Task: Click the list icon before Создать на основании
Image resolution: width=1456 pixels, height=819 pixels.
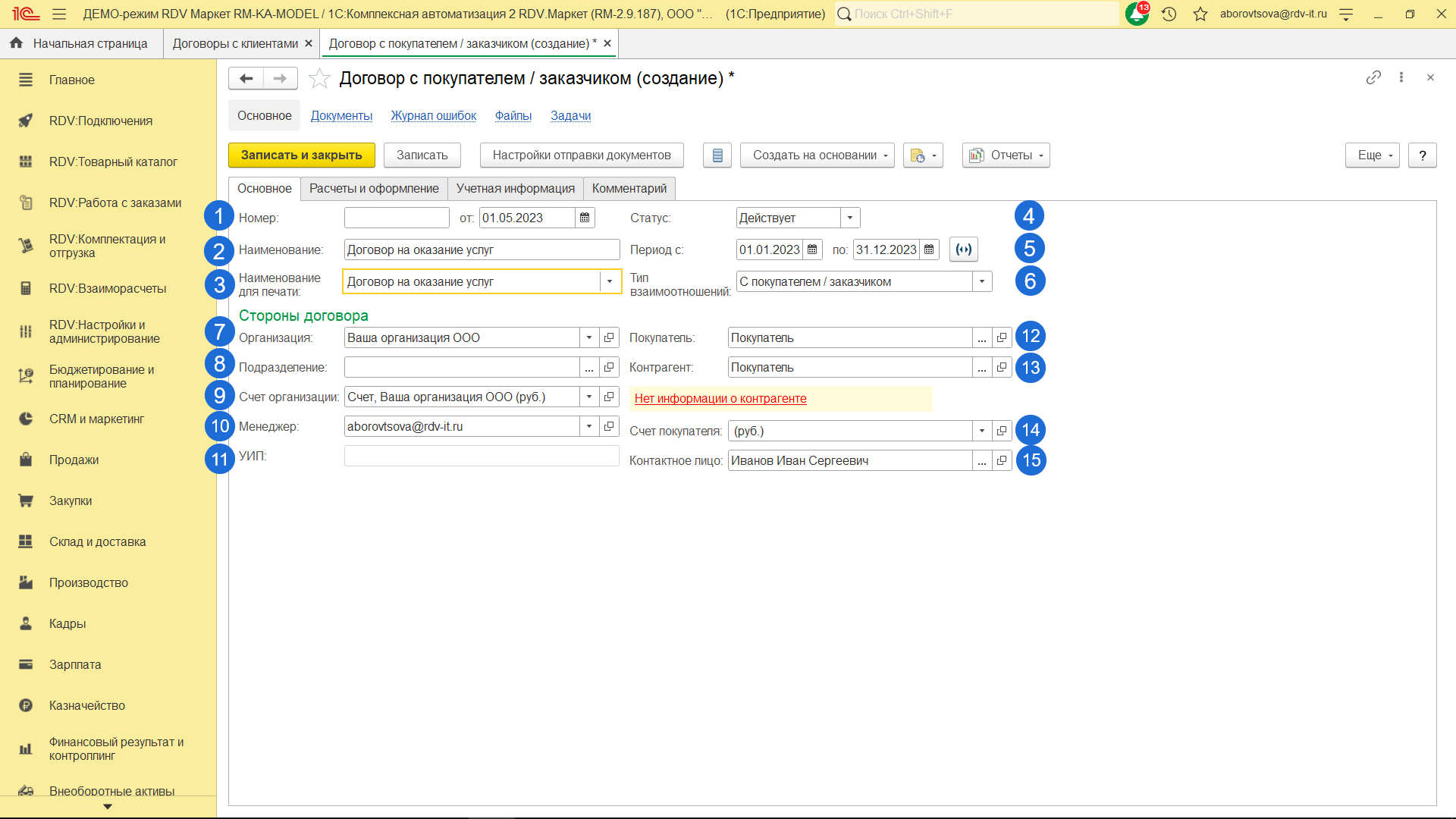Action: click(x=717, y=155)
